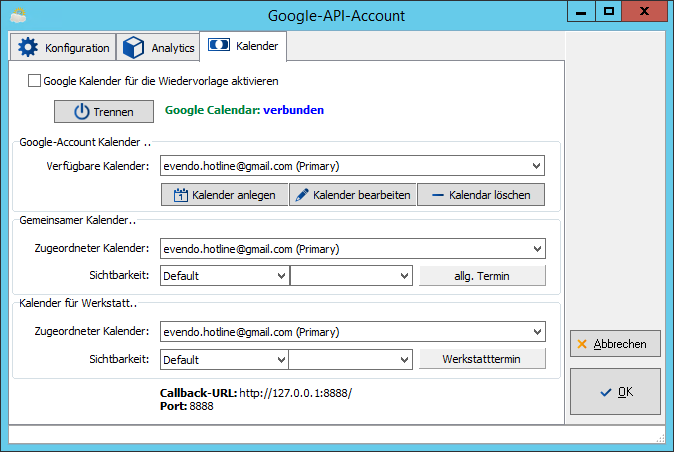Screen dimensions: 674x452
Task: Click the Callback-URL http://127.0.0.1:8888/ text
Action: [x=256, y=393]
